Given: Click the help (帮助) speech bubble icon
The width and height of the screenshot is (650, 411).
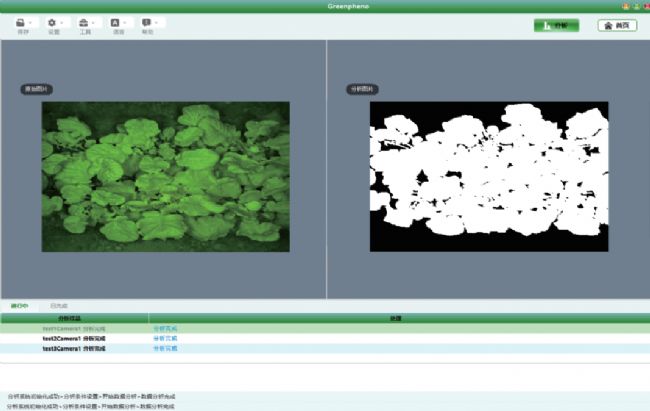Looking at the screenshot, I should coord(147,22).
